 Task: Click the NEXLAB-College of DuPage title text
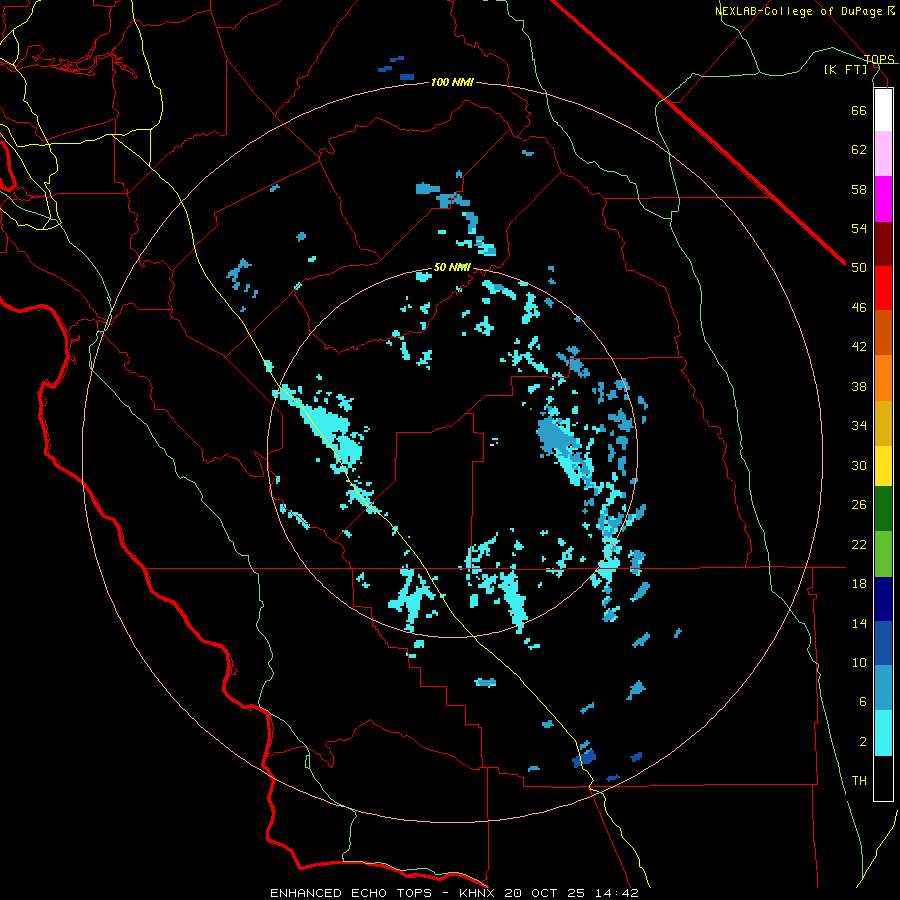point(804,11)
